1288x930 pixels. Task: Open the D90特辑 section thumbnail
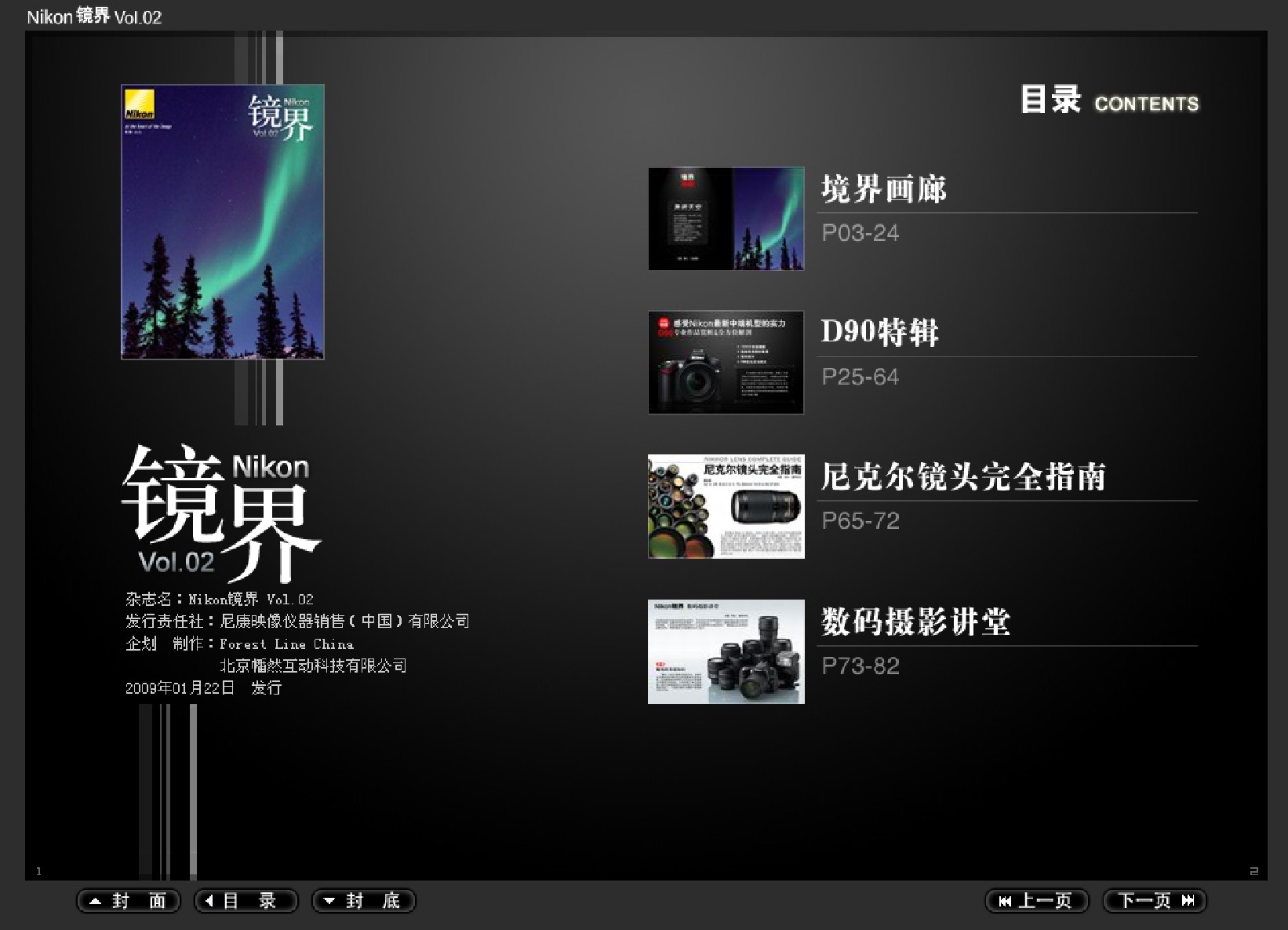[x=726, y=363]
